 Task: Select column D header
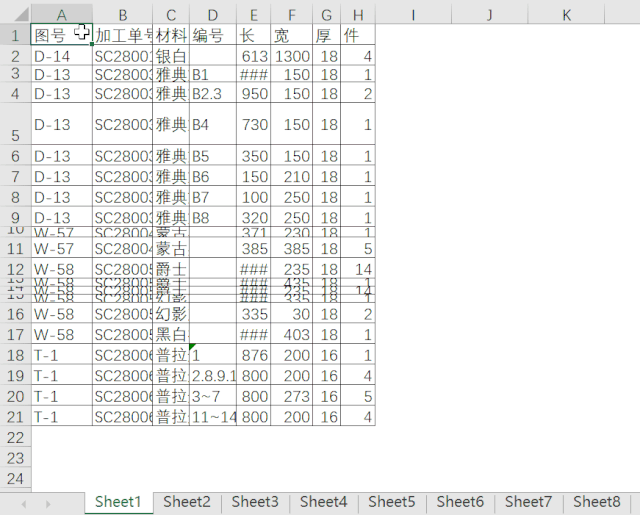[213, 15]
